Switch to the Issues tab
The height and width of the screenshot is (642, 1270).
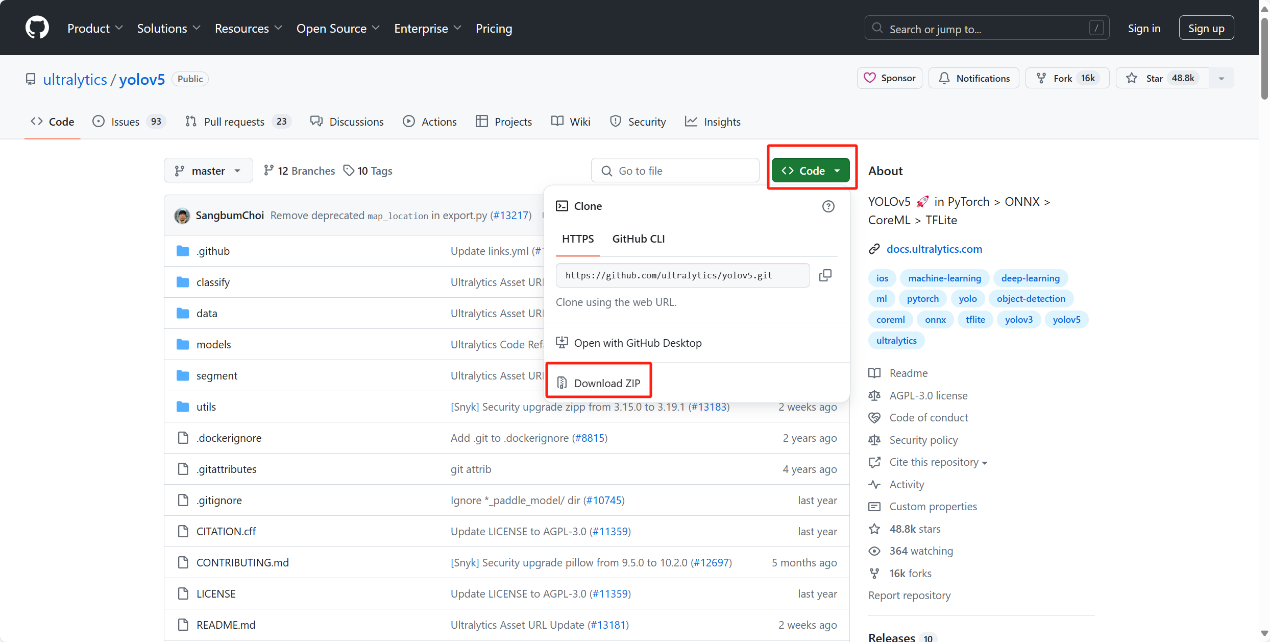[128, 122]
